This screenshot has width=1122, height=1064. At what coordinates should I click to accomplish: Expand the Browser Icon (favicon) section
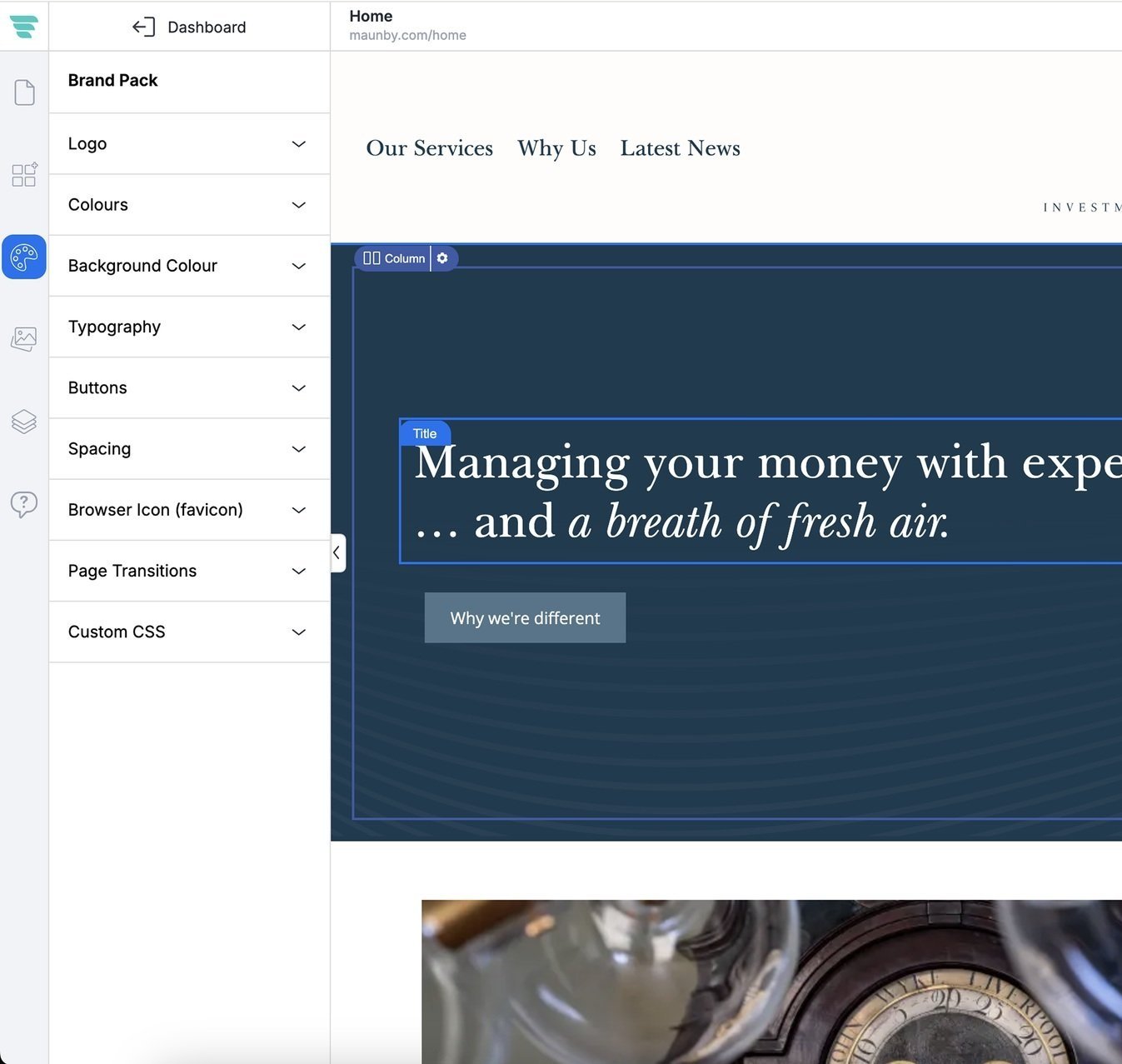[x=189, y=509]
